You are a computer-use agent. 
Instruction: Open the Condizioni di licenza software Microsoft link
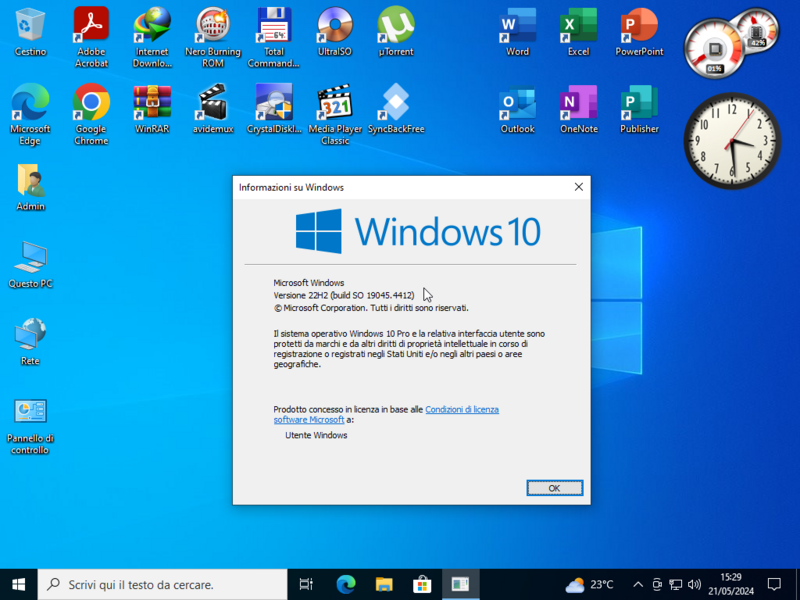[x=461, y=409]
